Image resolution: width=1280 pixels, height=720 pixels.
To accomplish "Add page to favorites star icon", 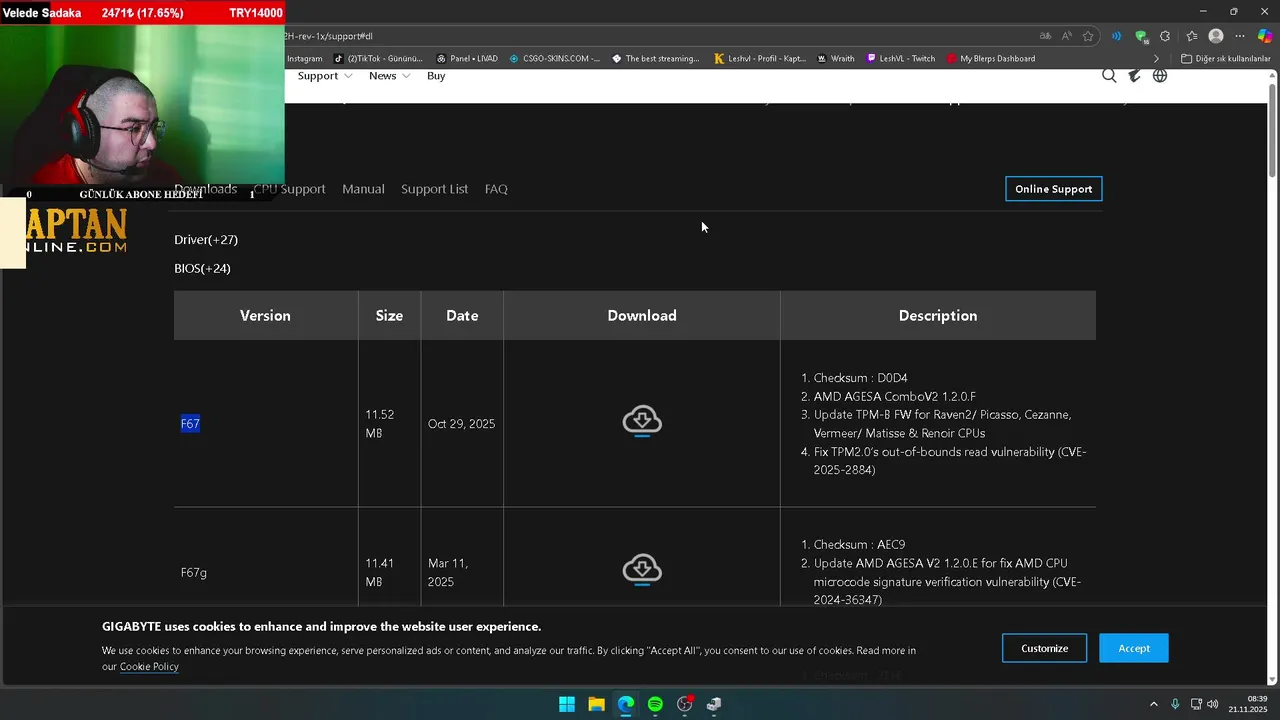I will (1088, 36).
